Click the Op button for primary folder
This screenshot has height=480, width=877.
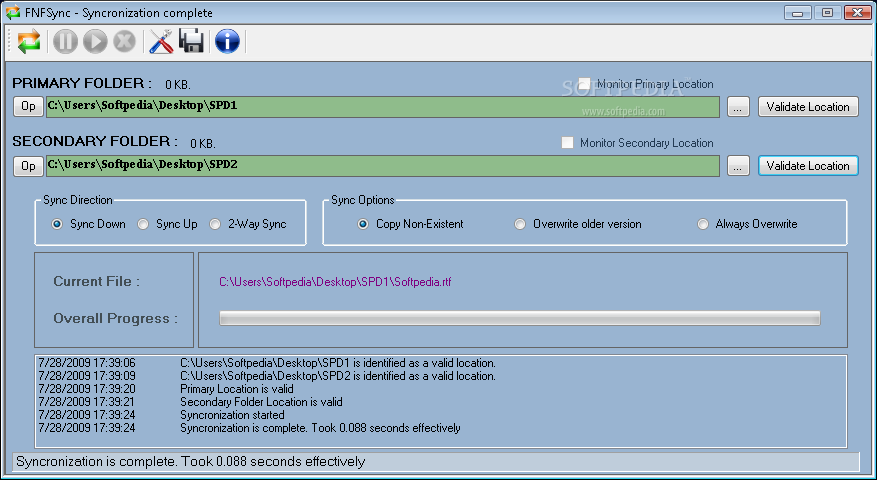point(29,106)
